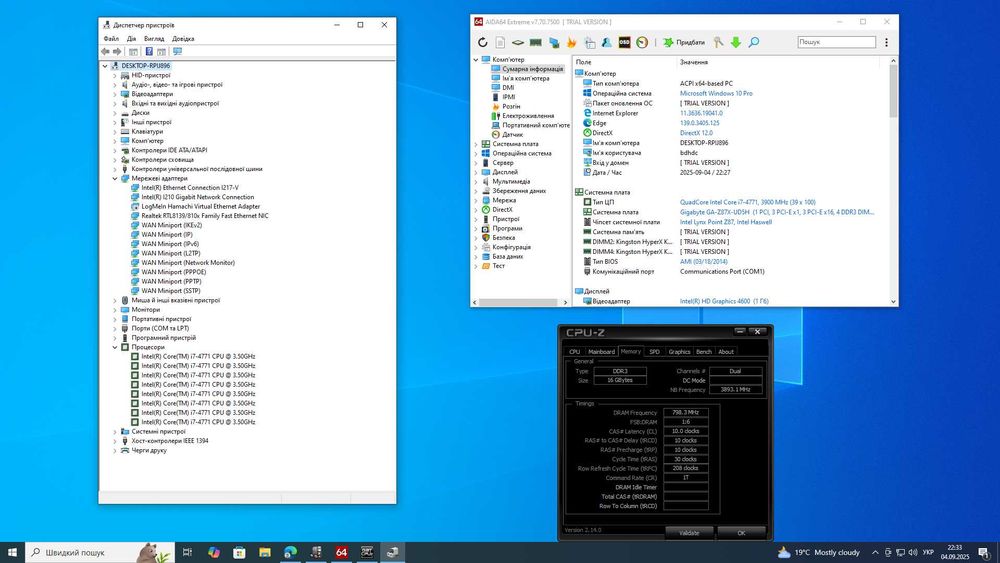The image size is (1000, 563).
Task: Open the Microsoft Windows 10 Pro link
Action: click(716, 93)
